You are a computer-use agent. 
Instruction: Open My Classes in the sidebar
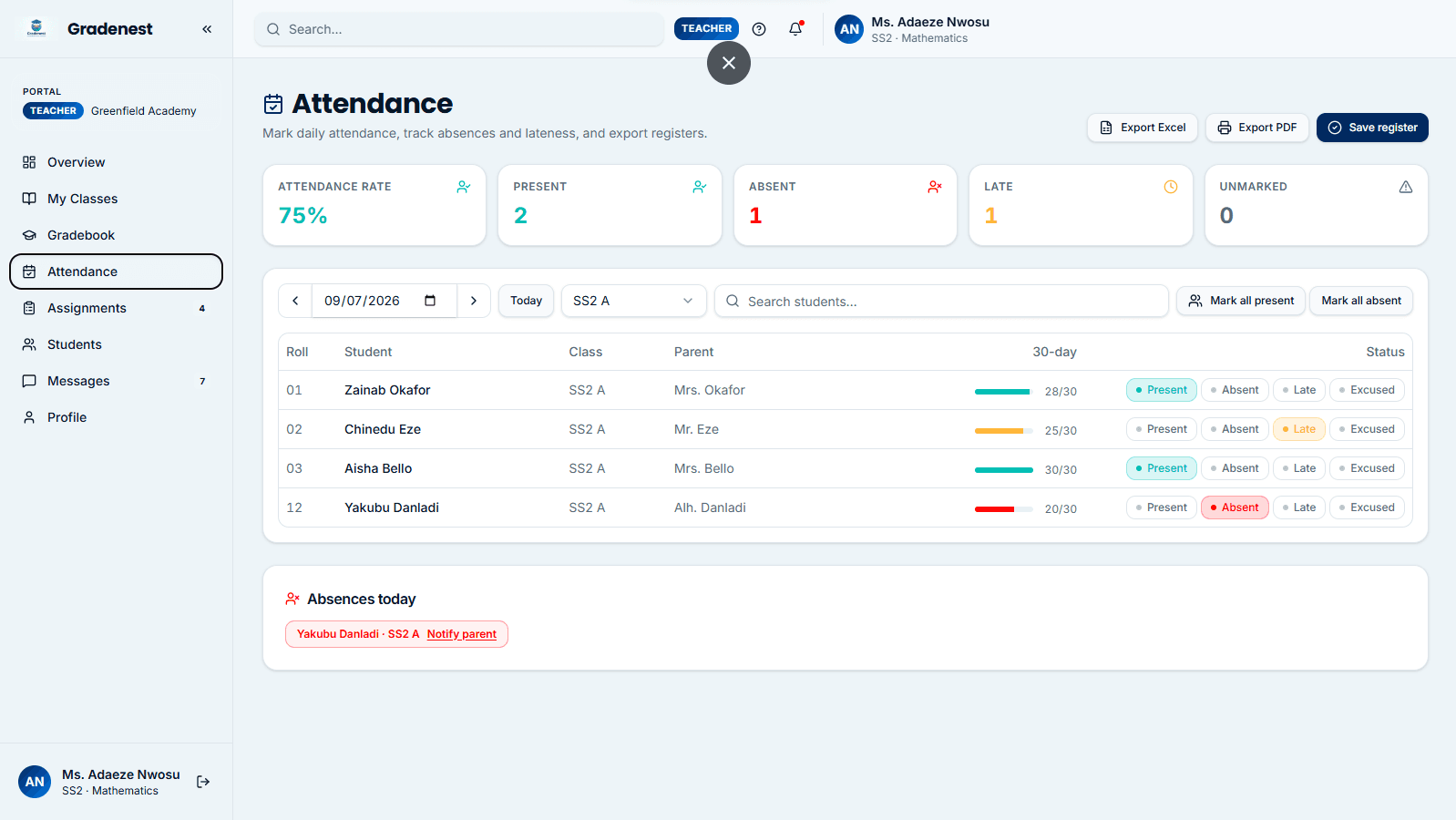[116, 199]
